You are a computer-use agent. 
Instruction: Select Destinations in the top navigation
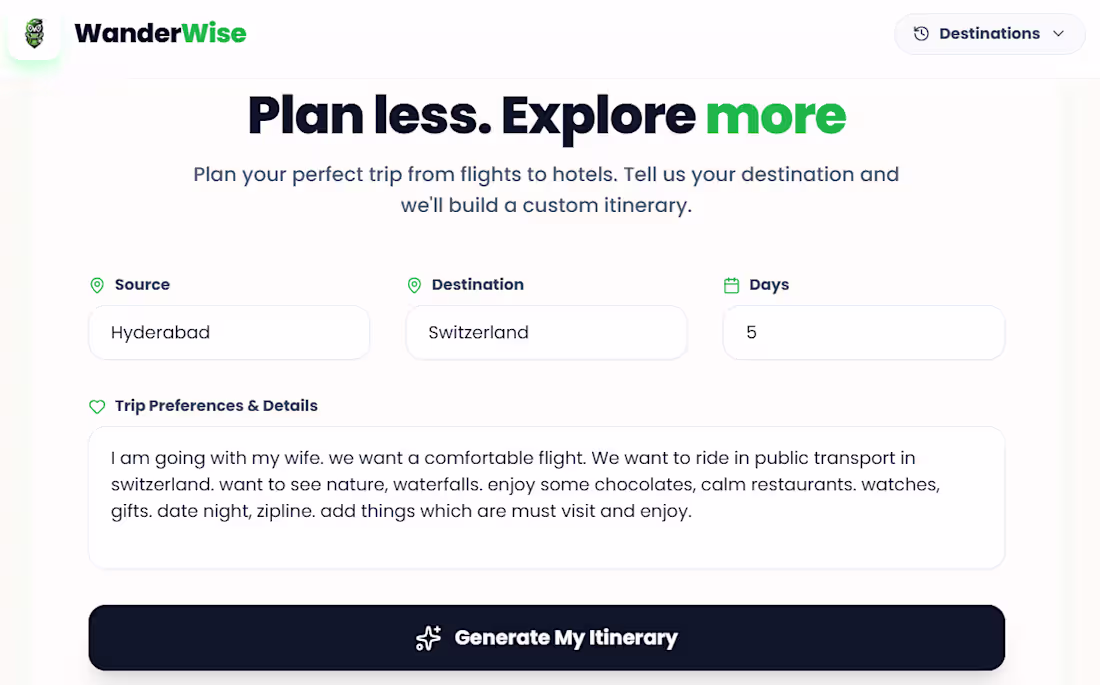[x=988, y=33]
